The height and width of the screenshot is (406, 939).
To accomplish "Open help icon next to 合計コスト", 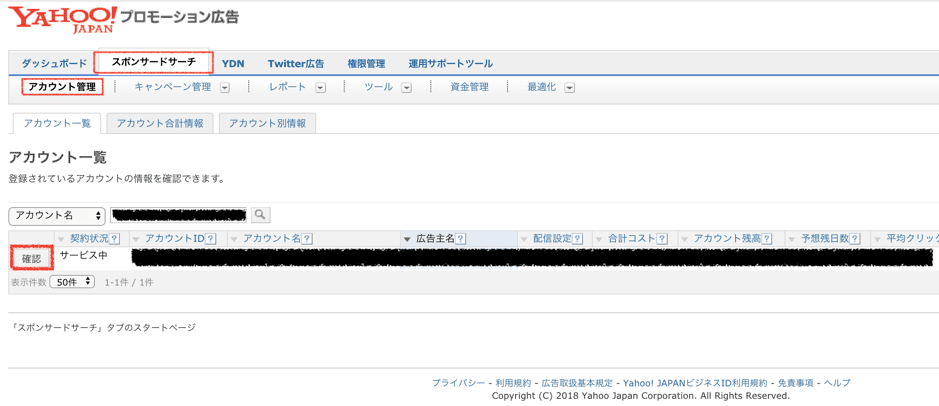I will (x=662, y=239).
